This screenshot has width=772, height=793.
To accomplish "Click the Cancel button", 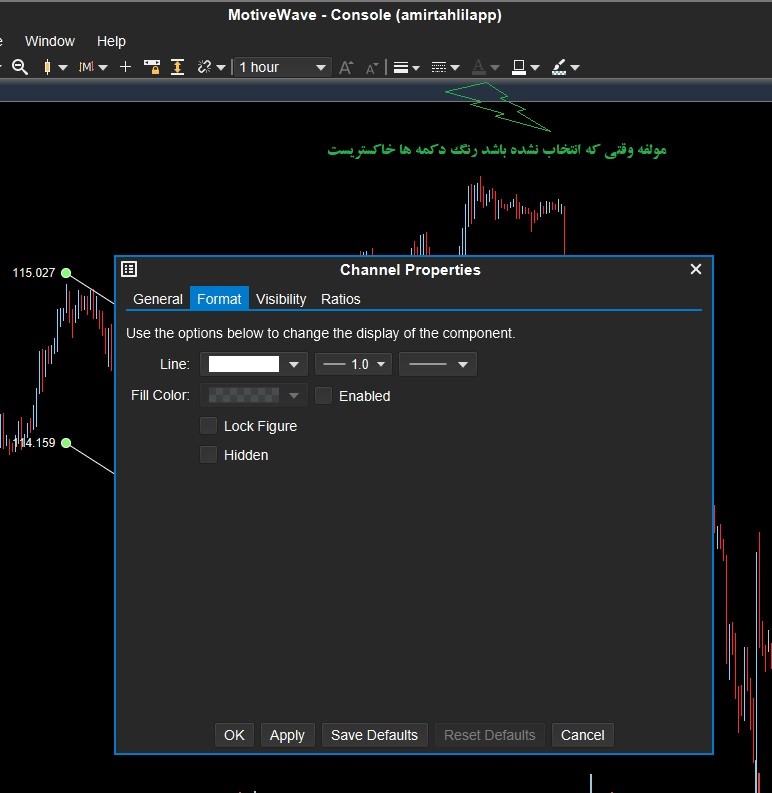I will pyautogui.click(x=582, y=735).
